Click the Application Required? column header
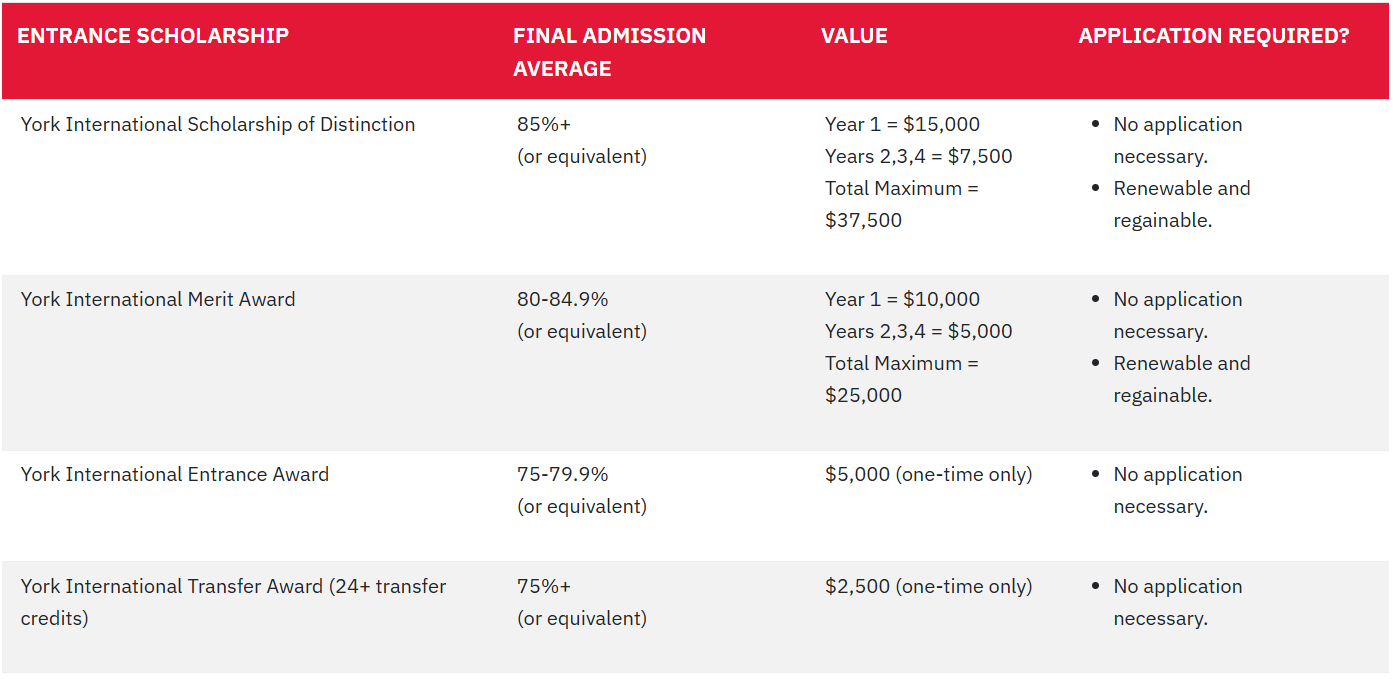Viewport: 1393px width, 679px height. coord(1213,36)
